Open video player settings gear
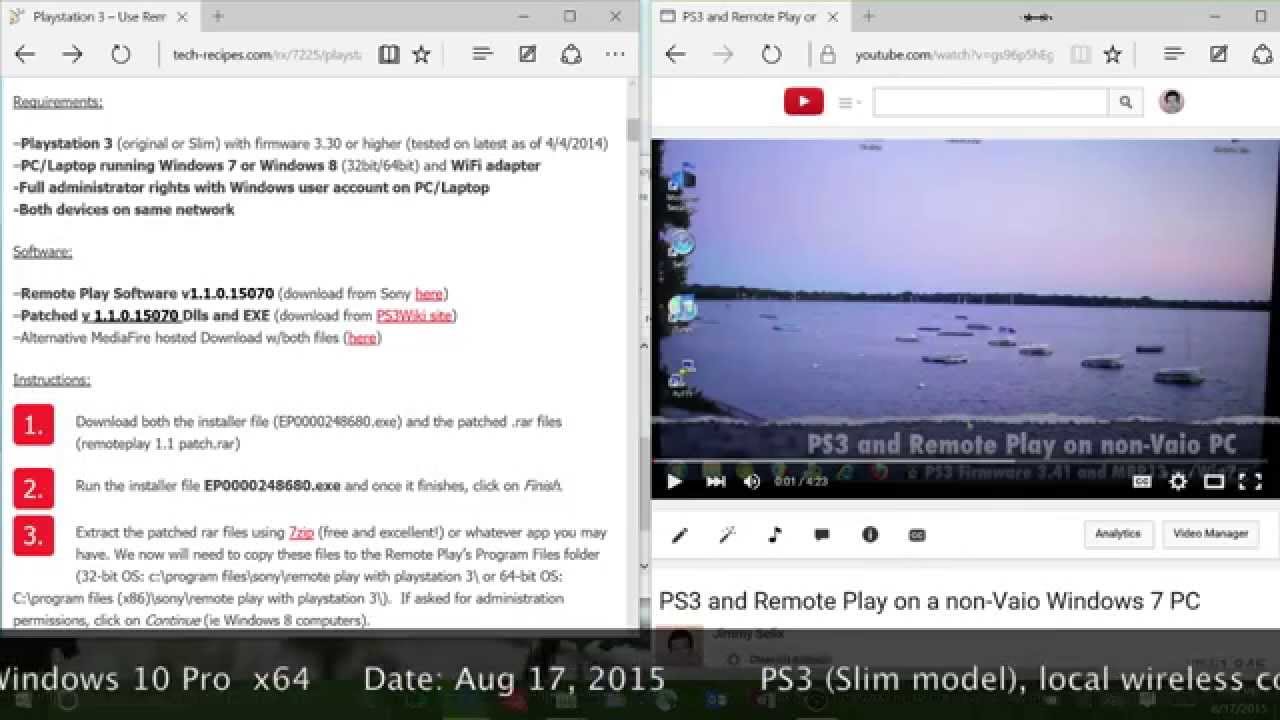Screen dimensions: 1280x720 tap(1178, 481)
